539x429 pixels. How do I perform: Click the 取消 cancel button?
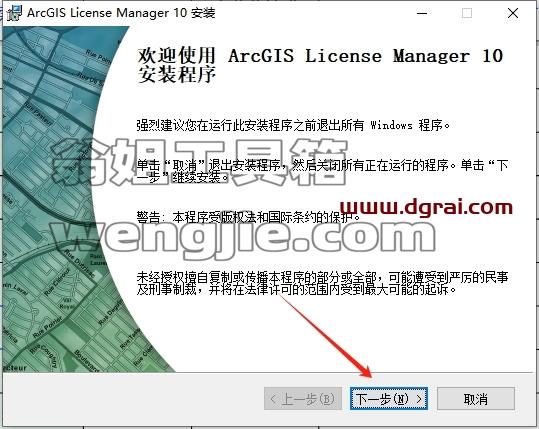476,399
